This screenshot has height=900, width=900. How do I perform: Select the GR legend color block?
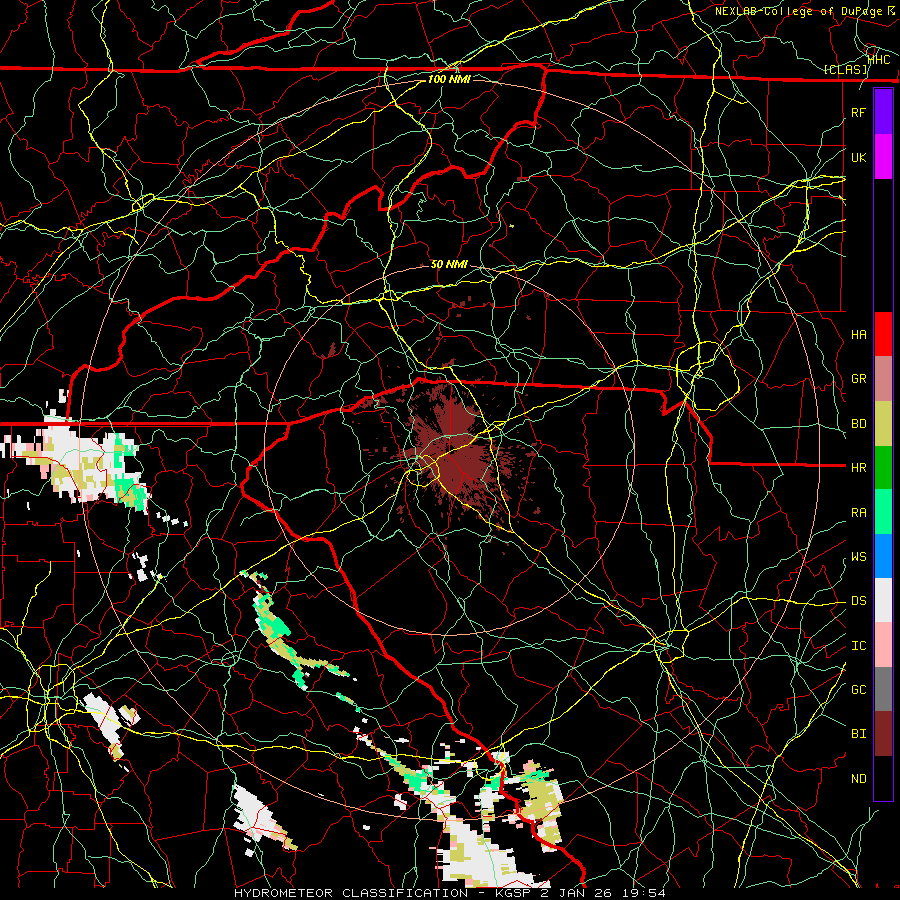[883, 378]
